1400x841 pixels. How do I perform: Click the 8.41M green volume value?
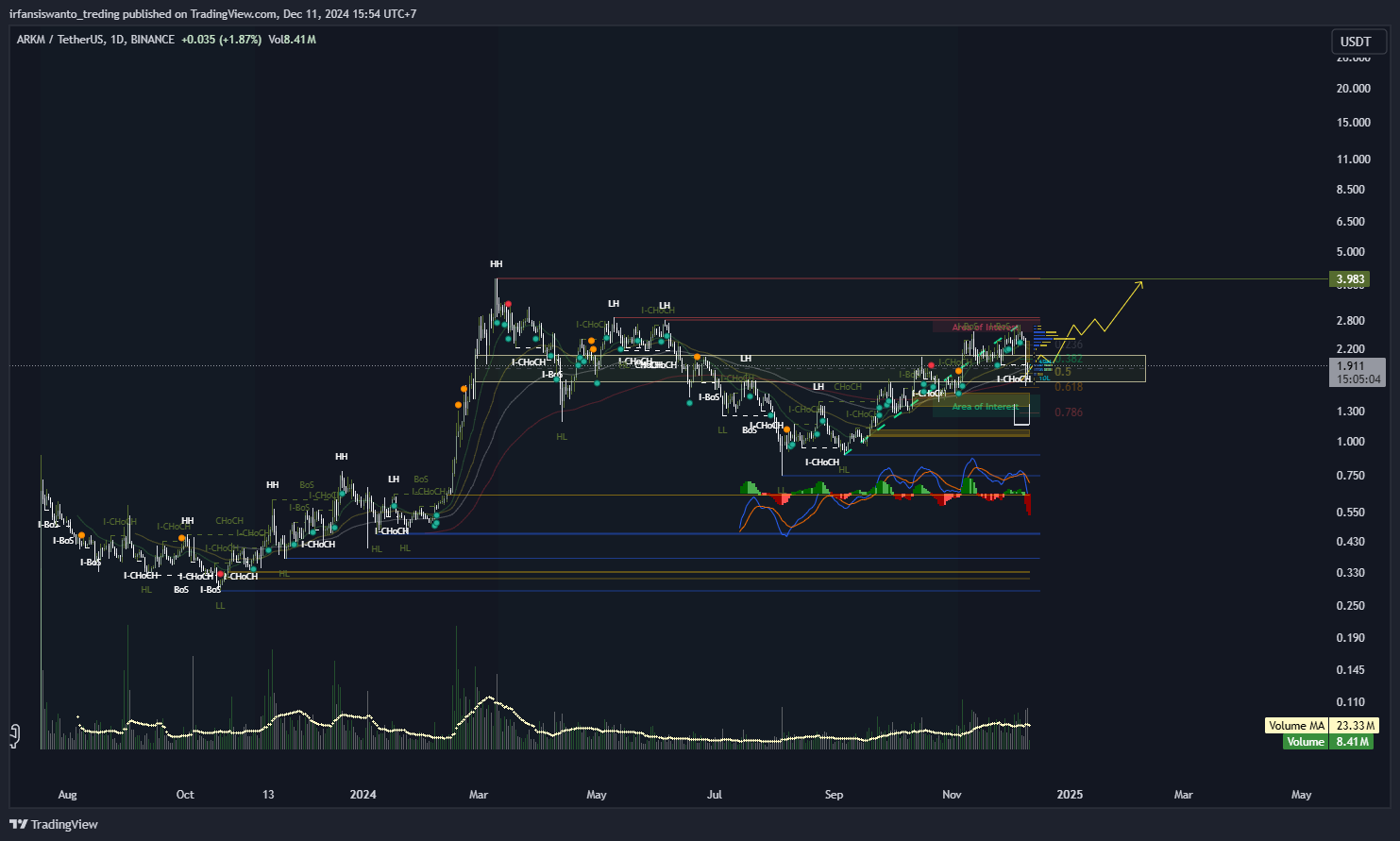[1352, 742]
